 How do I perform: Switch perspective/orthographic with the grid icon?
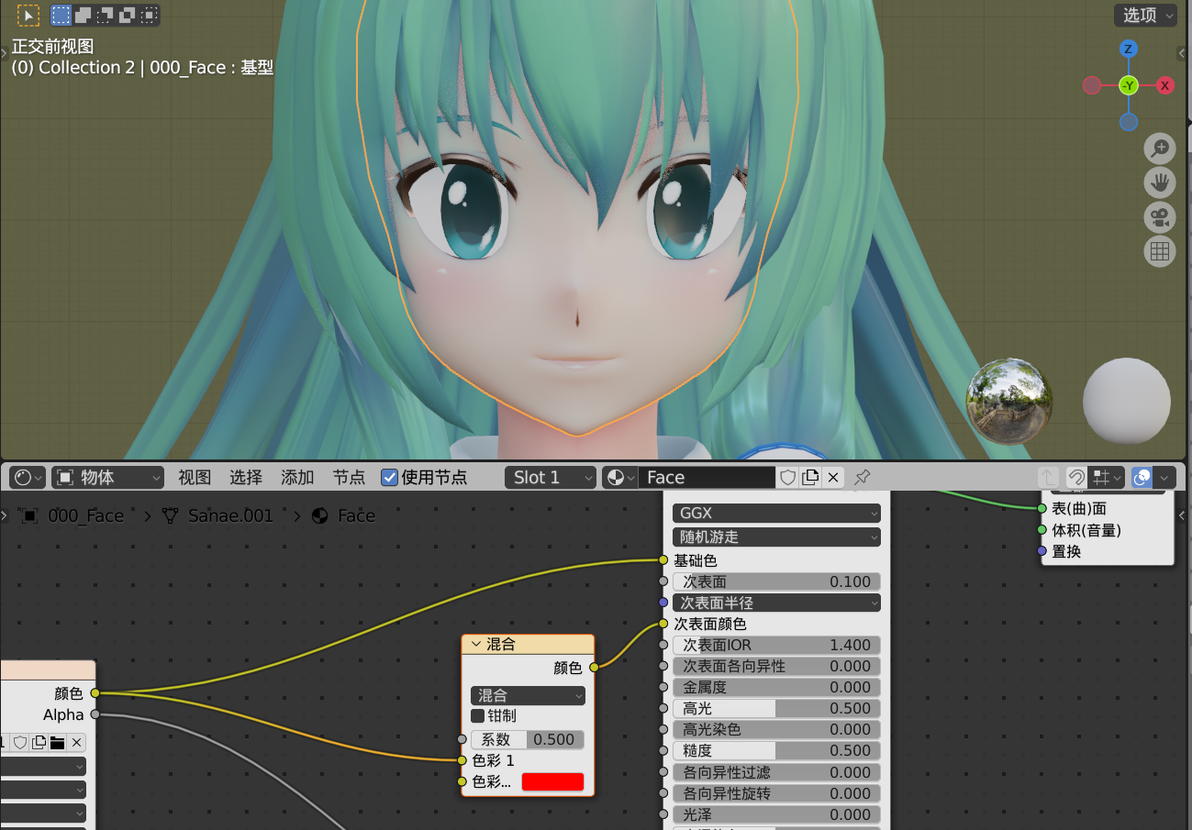(x=1160, y=252)
